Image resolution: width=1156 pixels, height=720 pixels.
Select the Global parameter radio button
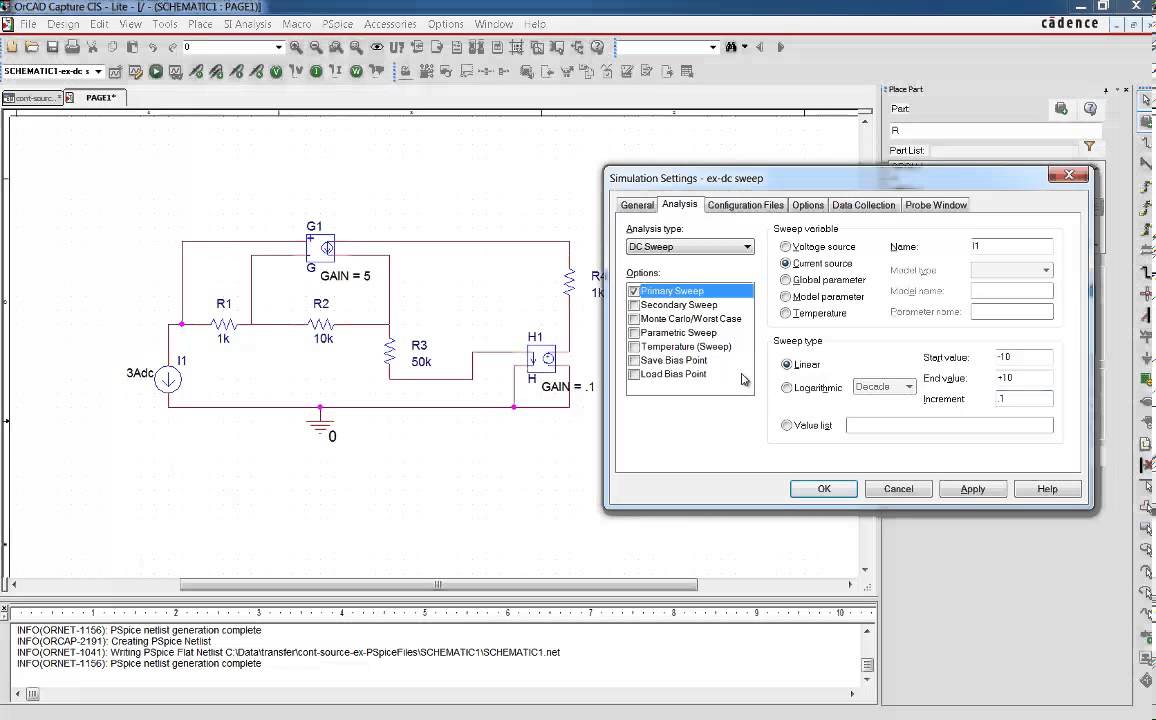click(x=785, y=280)
